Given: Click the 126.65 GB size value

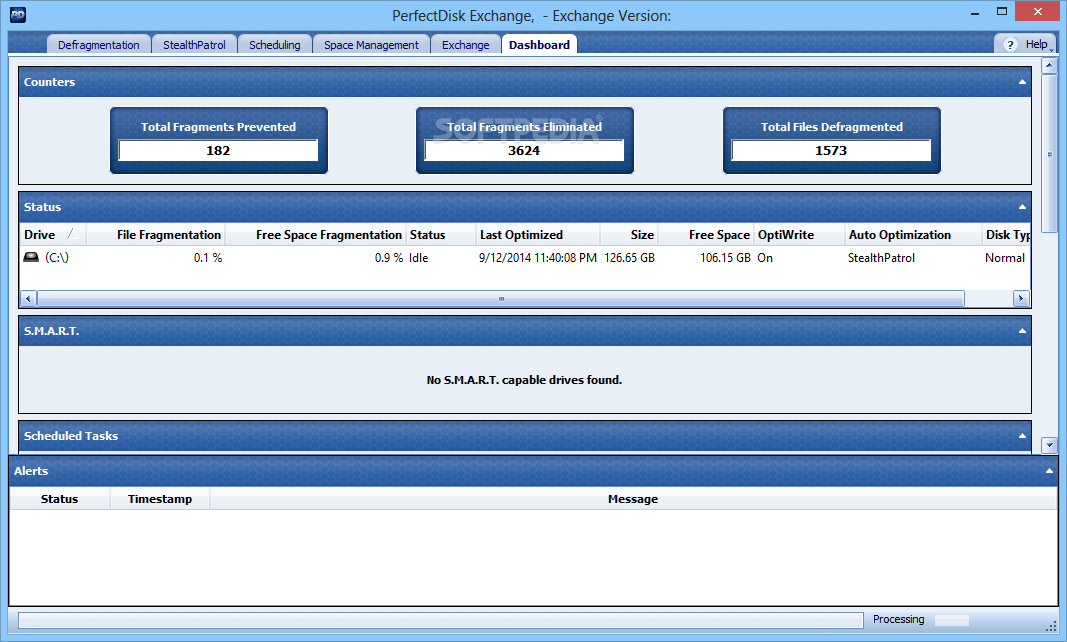Looking at the screenshot, I should (629, 257).
